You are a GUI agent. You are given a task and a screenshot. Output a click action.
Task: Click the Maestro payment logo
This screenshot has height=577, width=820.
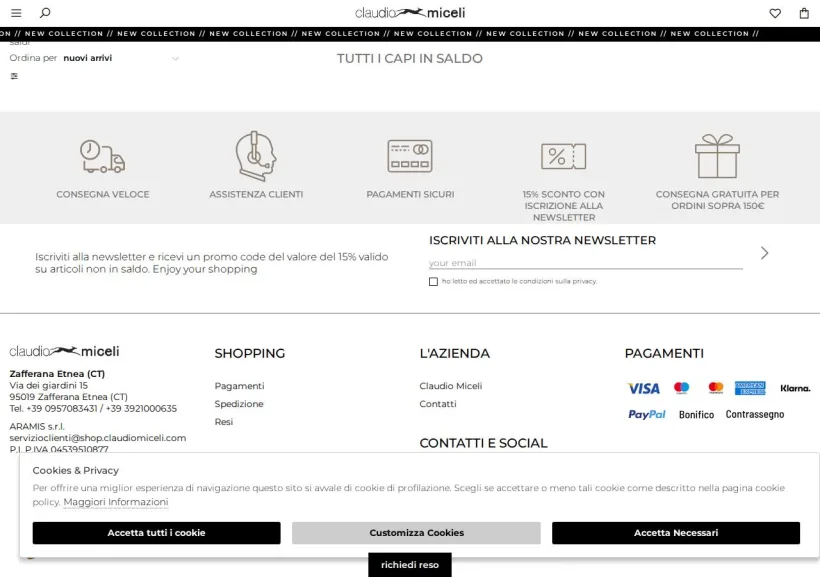[681, 388]
